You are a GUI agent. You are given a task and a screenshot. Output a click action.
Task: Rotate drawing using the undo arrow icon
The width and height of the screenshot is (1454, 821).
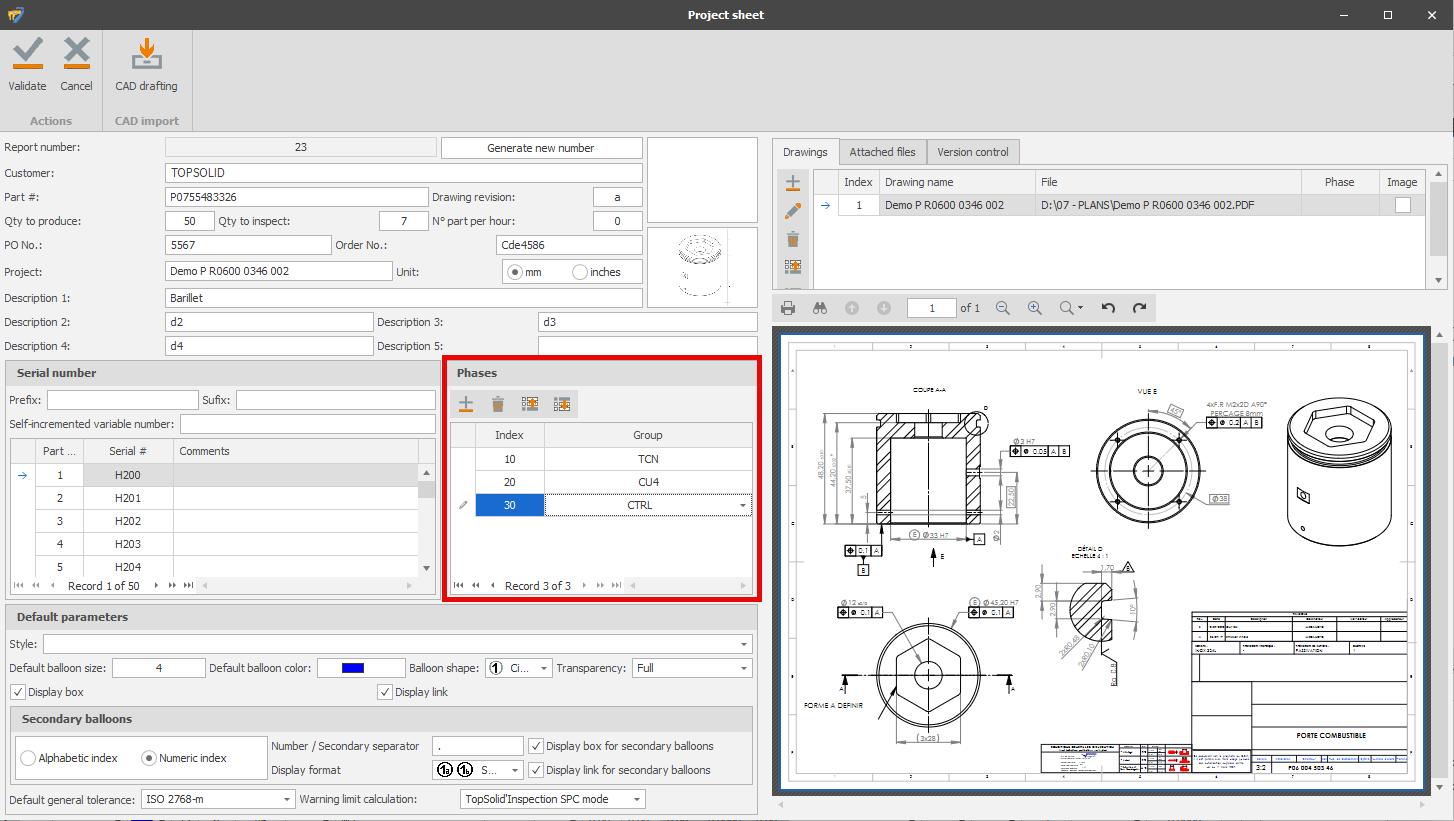[1108, 308]
